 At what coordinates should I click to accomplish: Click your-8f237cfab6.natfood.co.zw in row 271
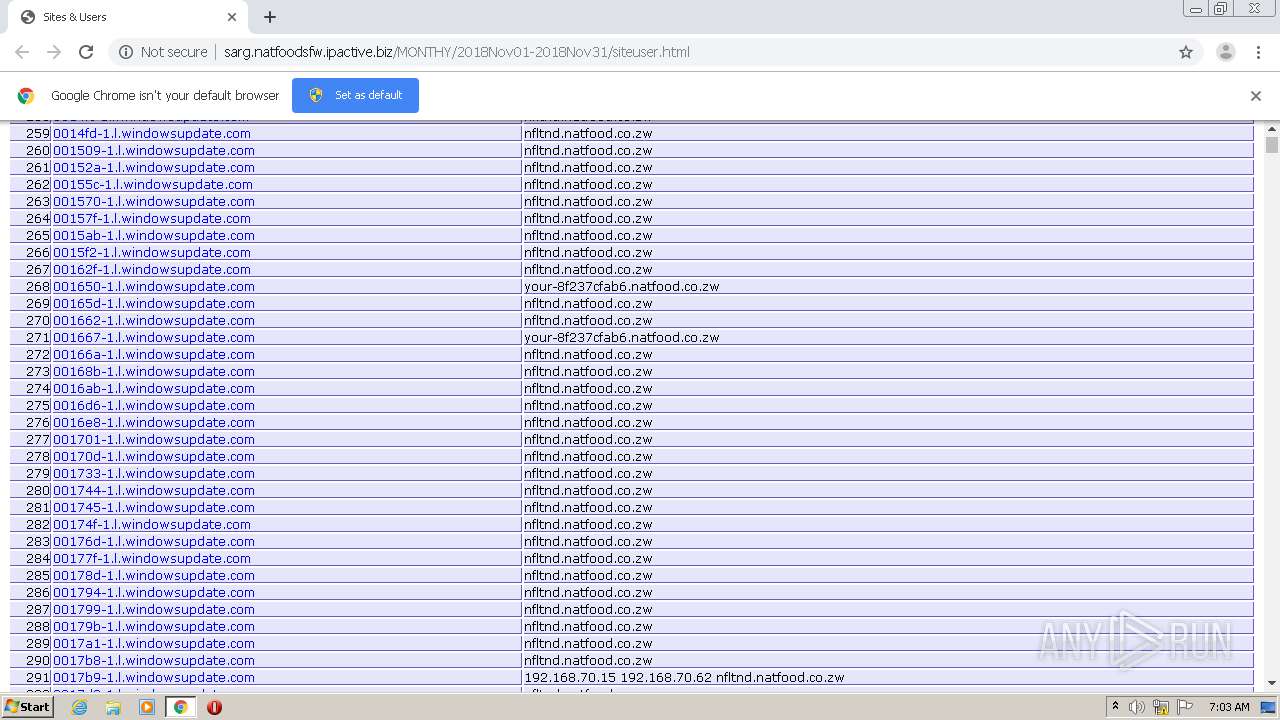click(621, 337)
